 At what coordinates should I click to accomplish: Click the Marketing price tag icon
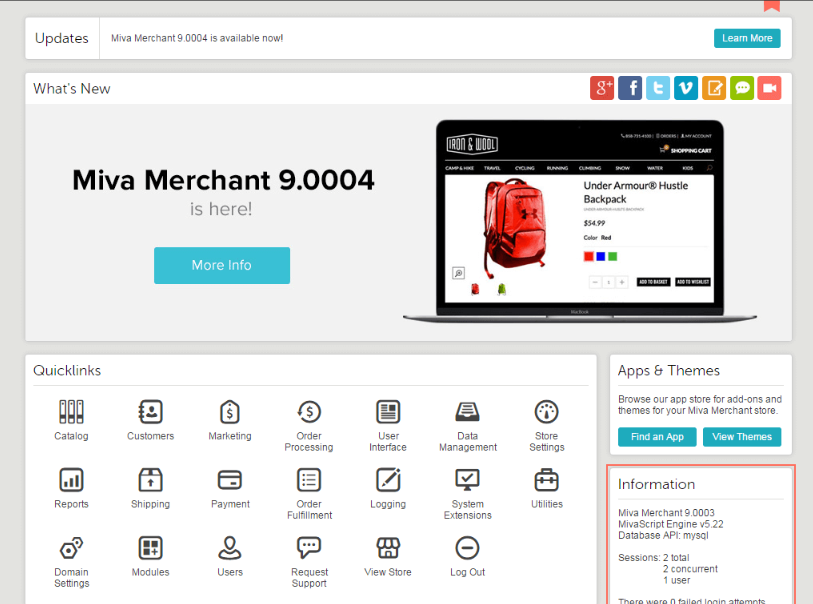point(230,412)
